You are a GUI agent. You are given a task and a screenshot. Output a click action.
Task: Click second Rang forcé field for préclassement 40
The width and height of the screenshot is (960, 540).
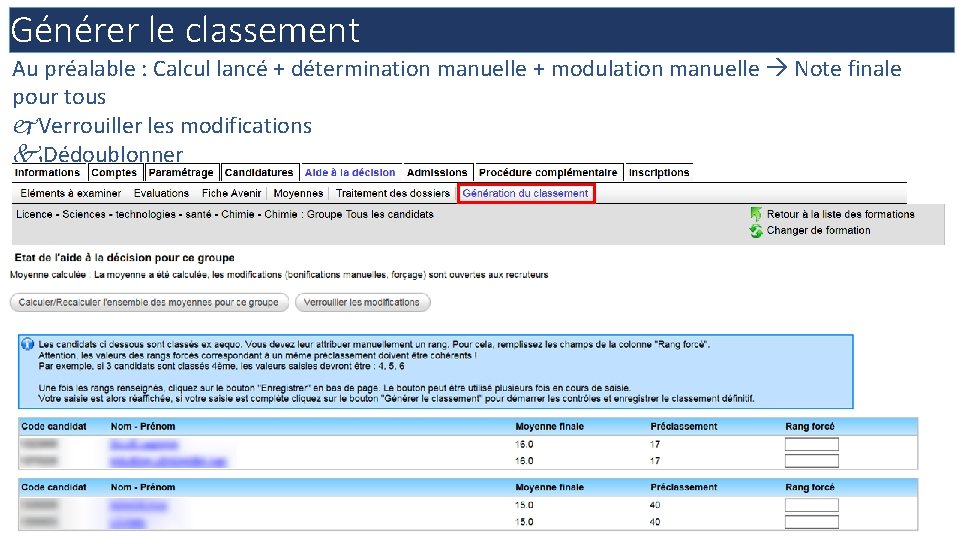pyautogui.click(x=812, y=522)
